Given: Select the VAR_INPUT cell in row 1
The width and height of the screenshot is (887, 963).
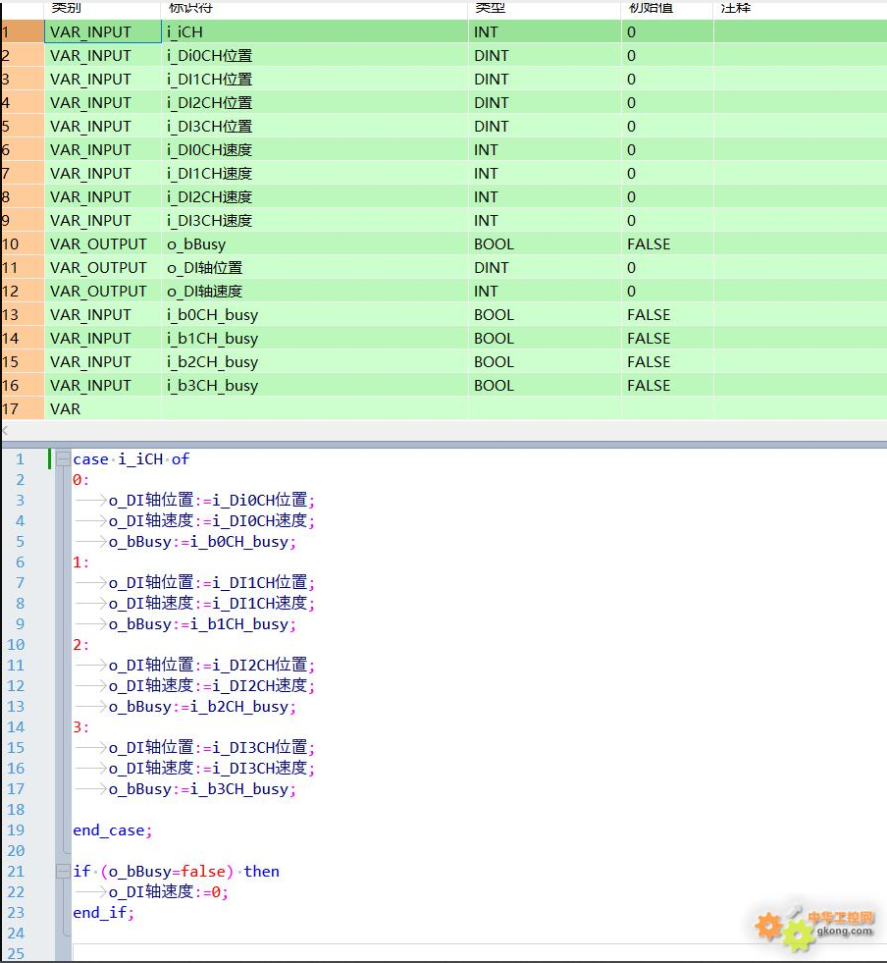Looking at the screenshot, I should point(103,32).
